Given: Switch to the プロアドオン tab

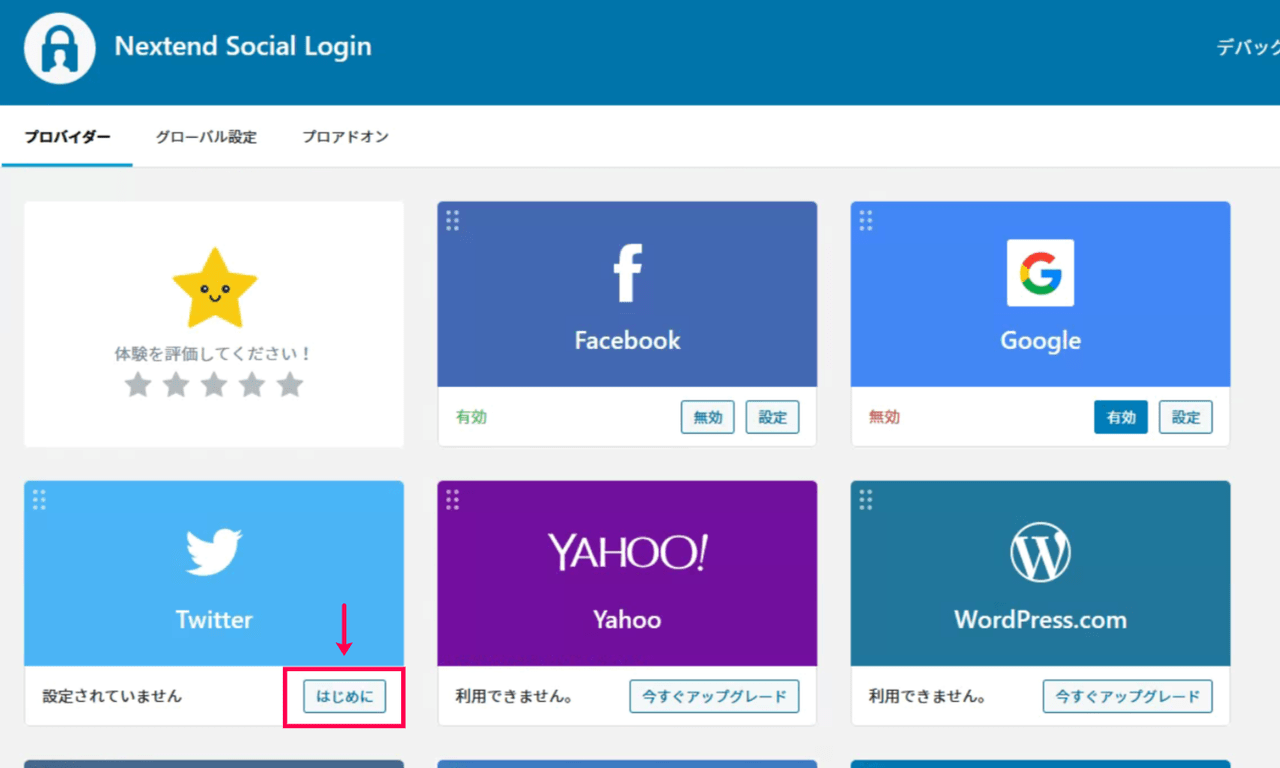Looking at the screenshot, I should click(345, 137).
